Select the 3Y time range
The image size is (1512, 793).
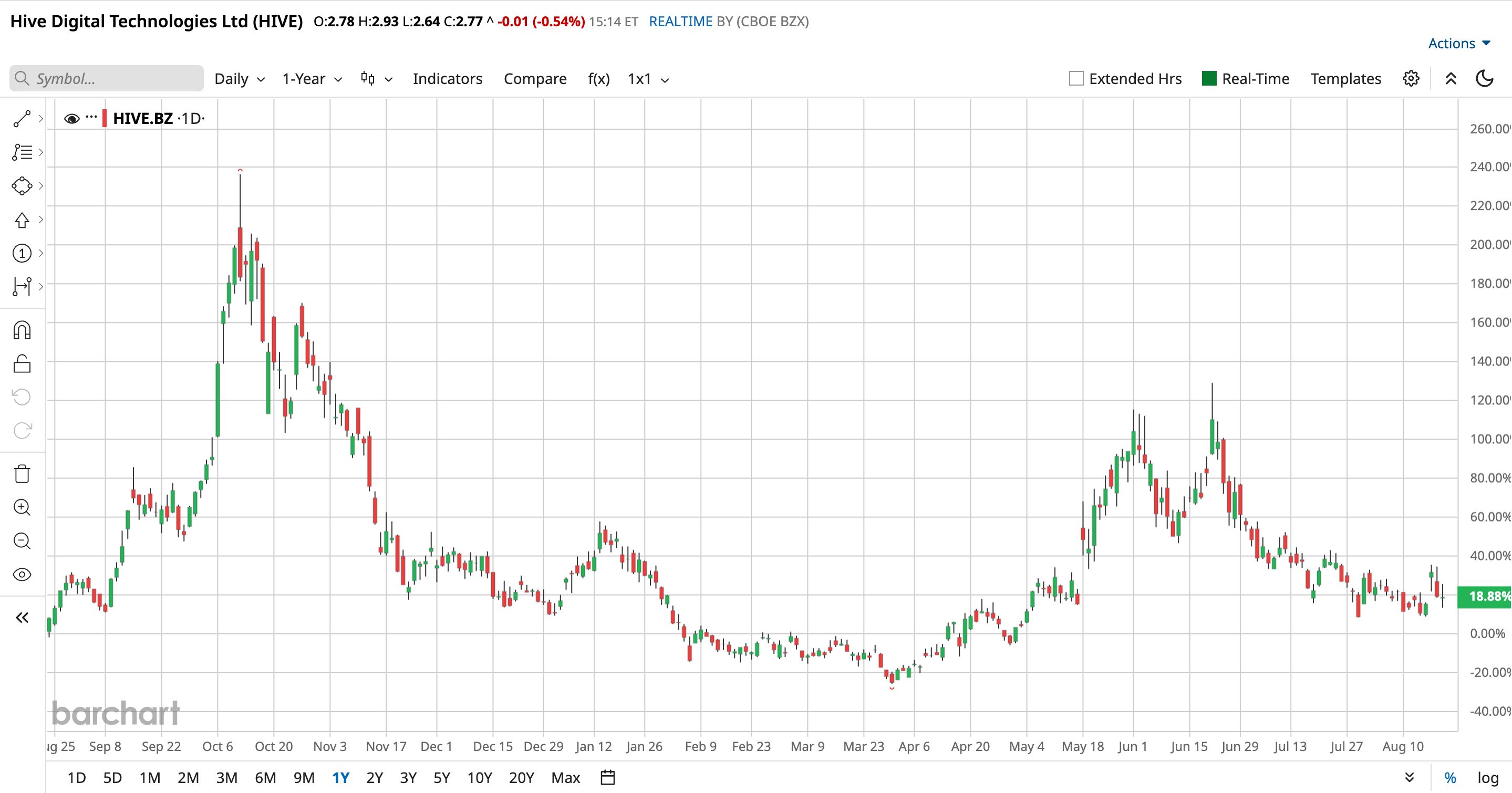pyautogui.click(x=408, y=778)
